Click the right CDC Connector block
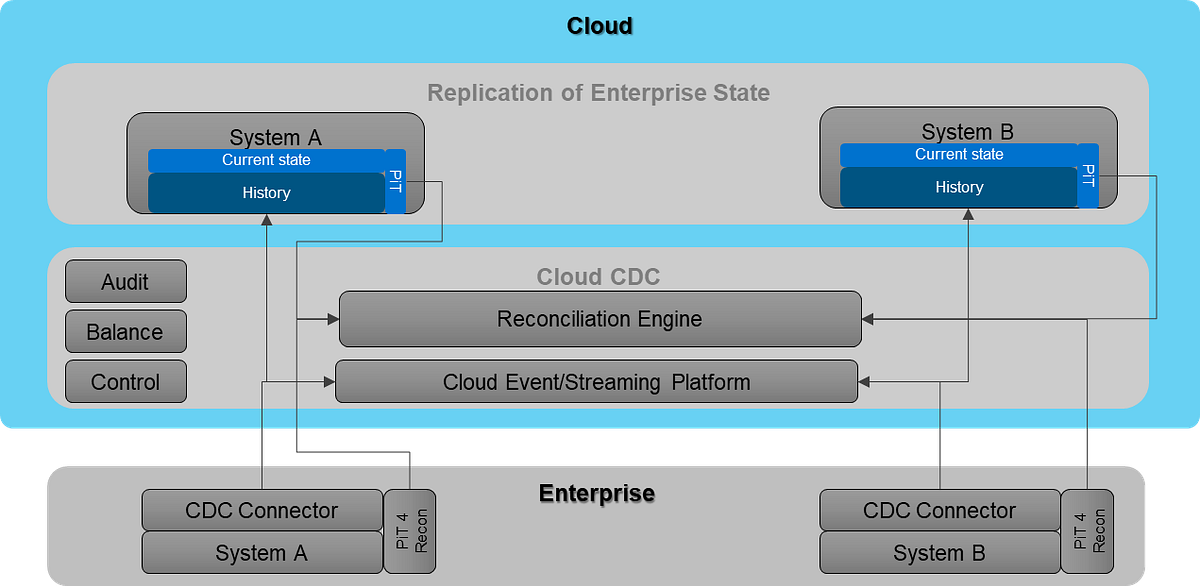 click(939, 510)
